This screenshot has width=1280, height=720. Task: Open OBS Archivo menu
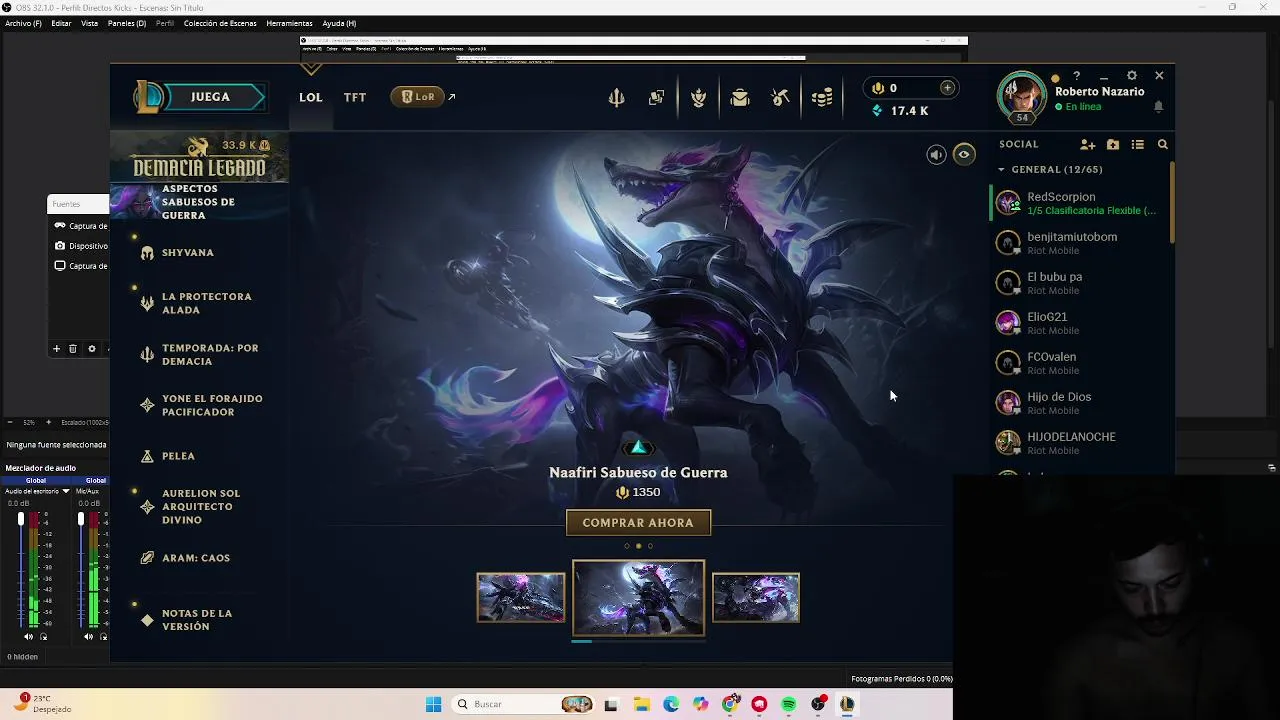tap(24, 23)
